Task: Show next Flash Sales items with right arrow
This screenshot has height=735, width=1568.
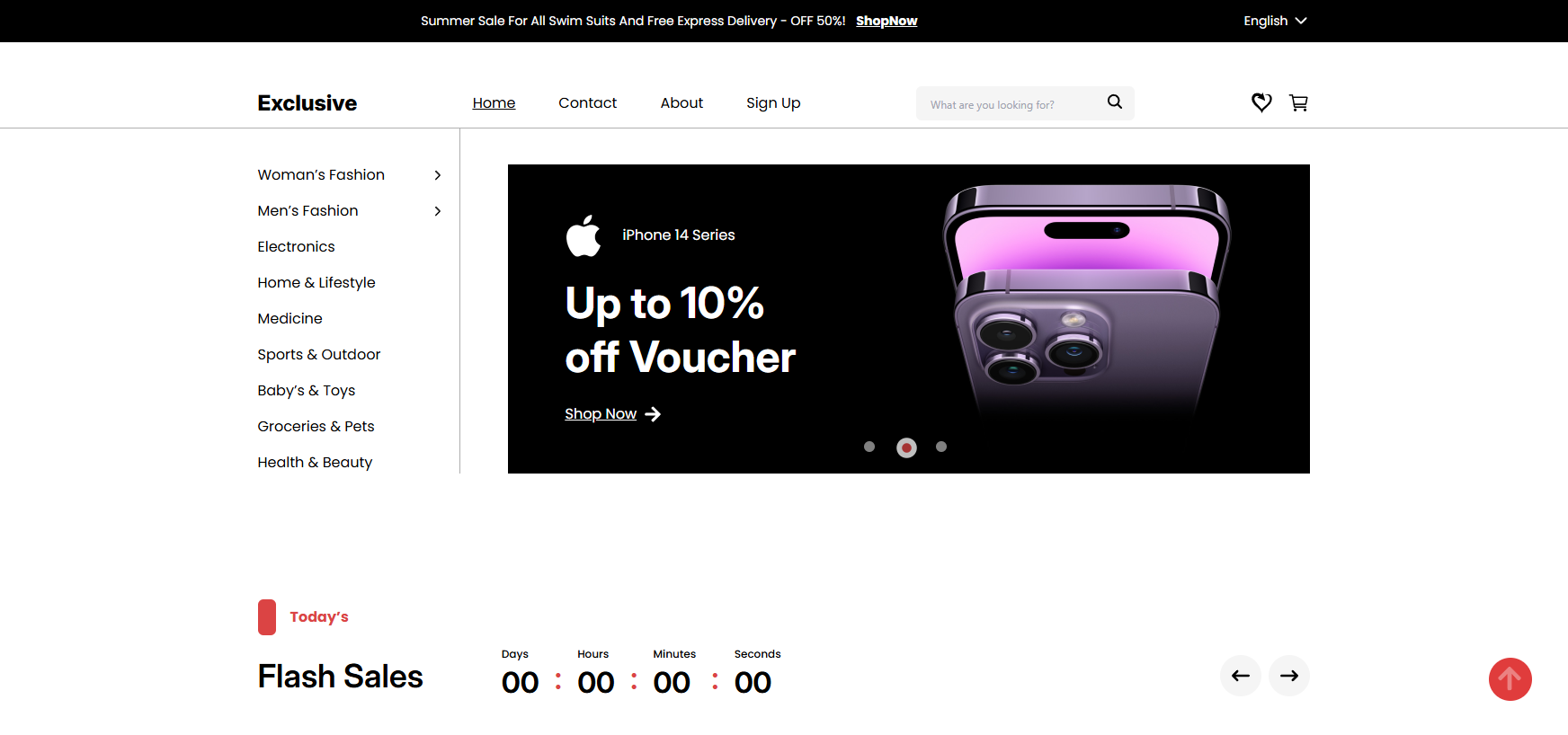Action: (x=1289, y=676)
